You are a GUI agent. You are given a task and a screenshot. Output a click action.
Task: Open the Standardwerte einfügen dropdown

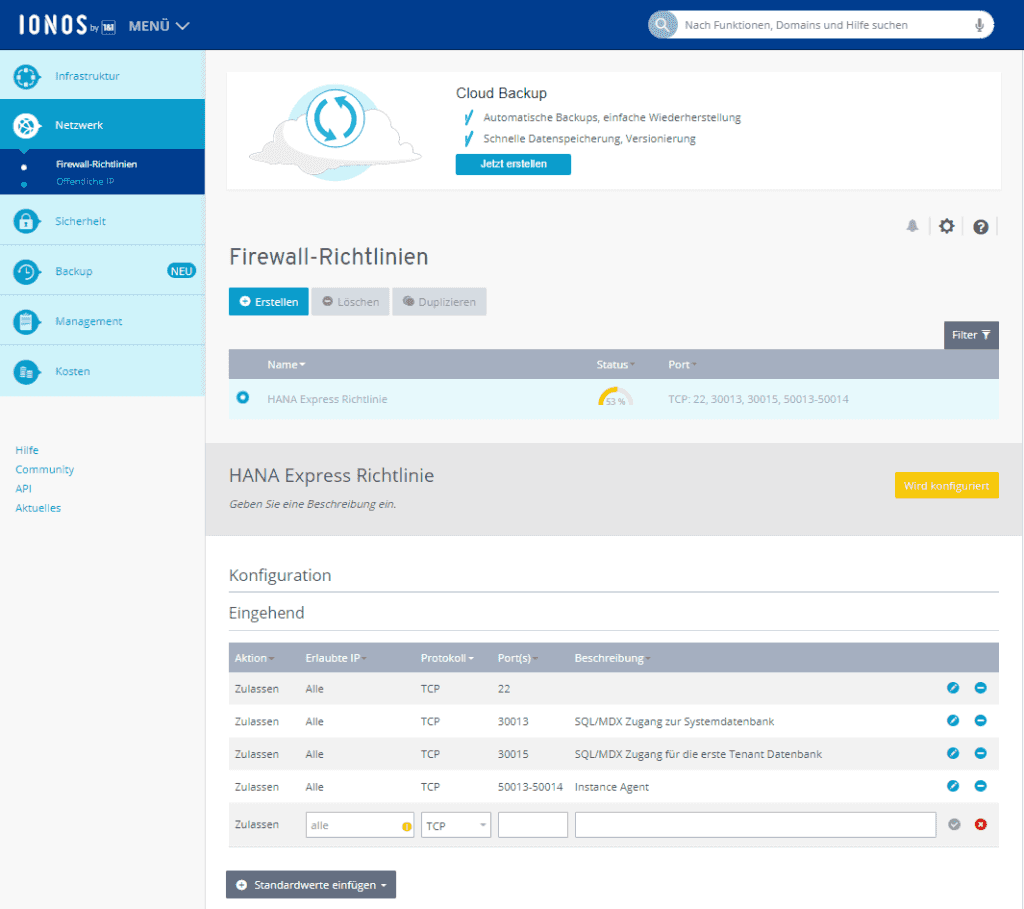[x=311, y=885]
